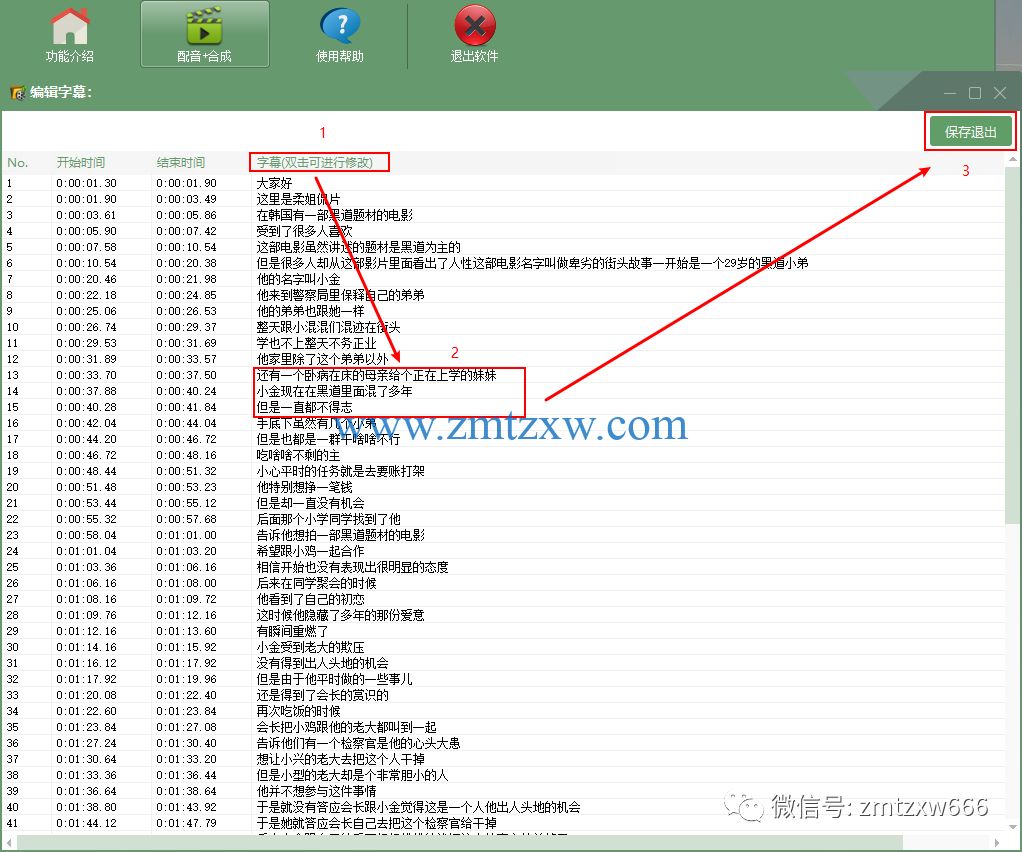Select subtitle 这部电影虽然讲述的题材是黑道为主的

(x=358, y=247)
